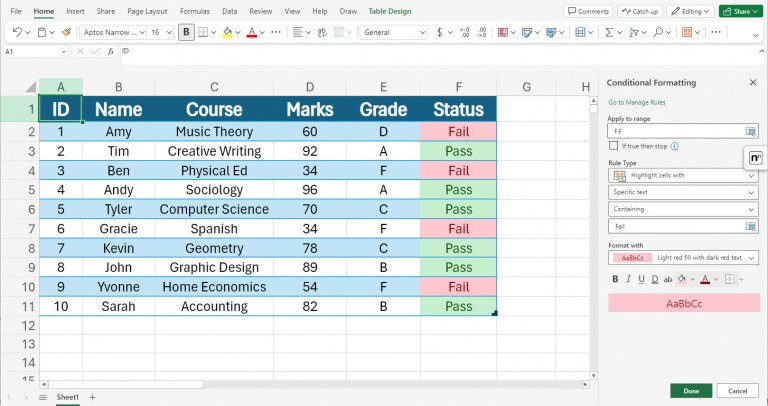The height and width of the screenshot is (406, 768).
Task: Follow the Go to Manage Rules link
Action: click(636, 102)
